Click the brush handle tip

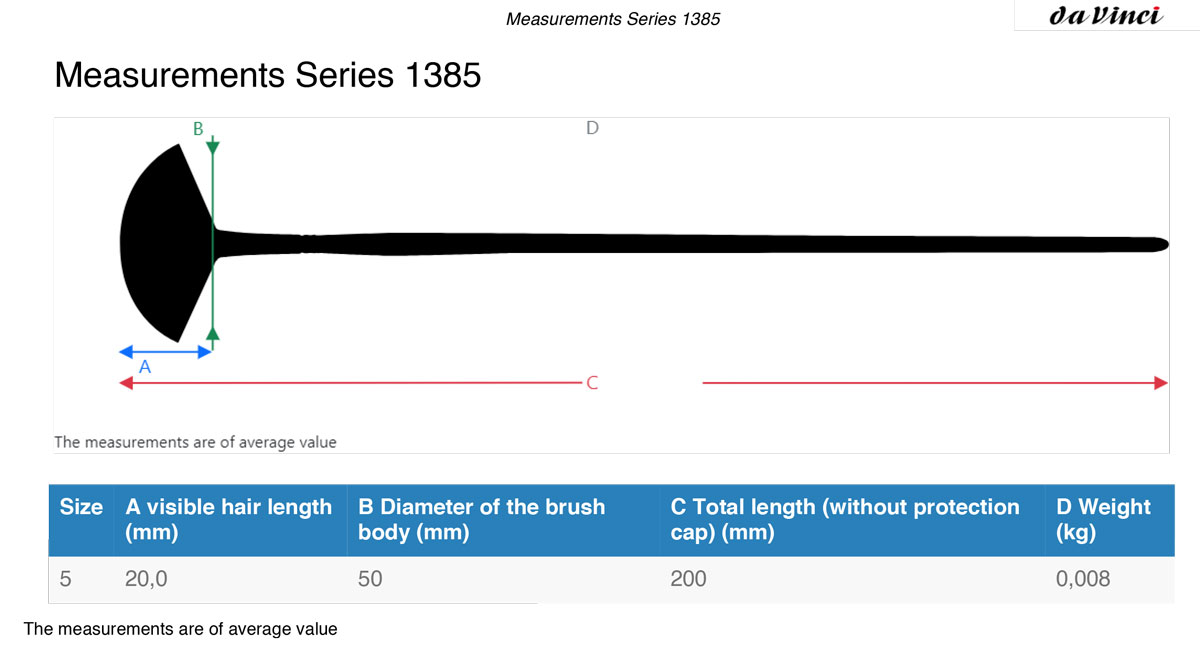1158,243
